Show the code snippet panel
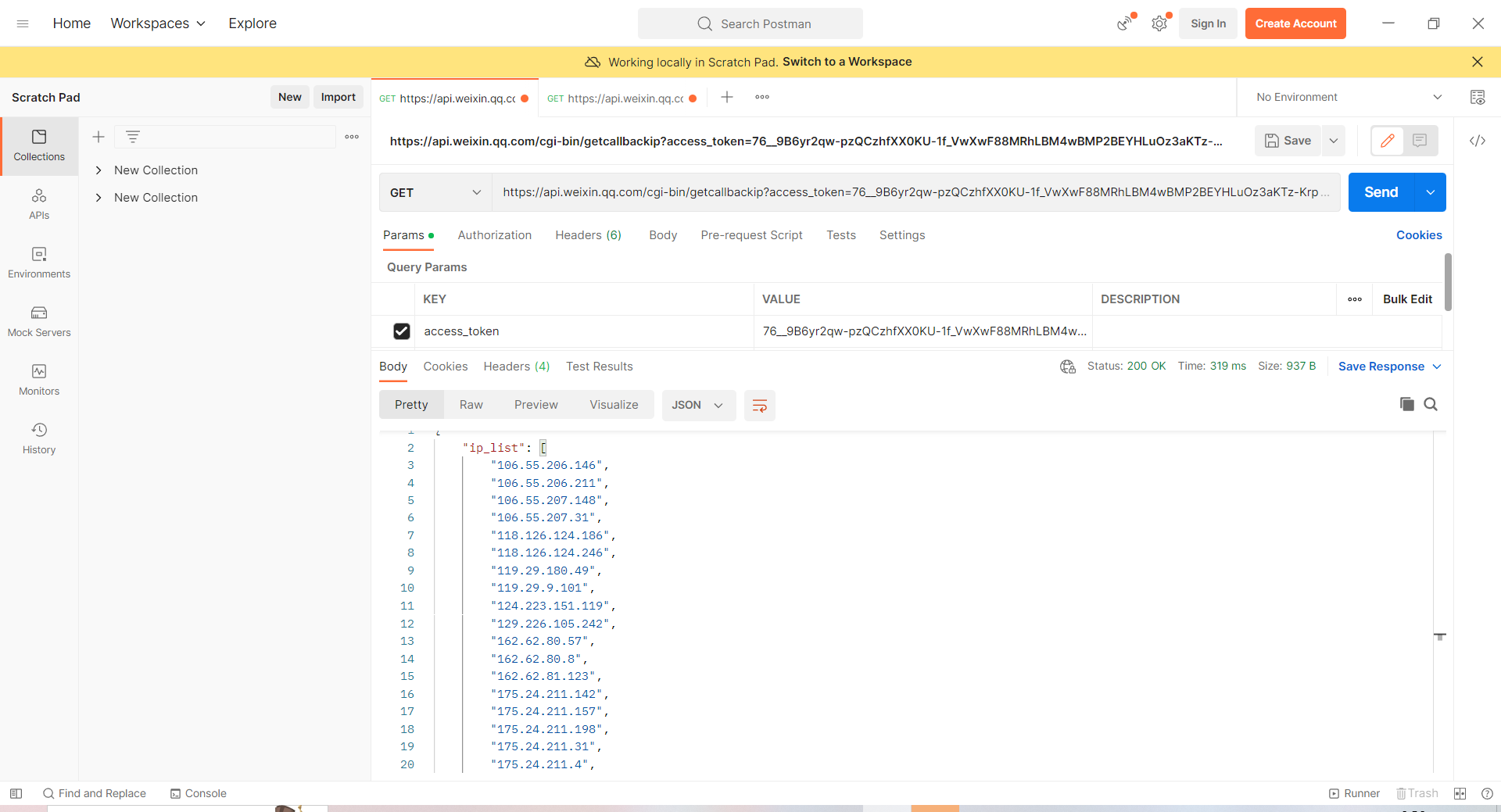The width and height of the screenshot is (1501, 812). coord(1478,141)
